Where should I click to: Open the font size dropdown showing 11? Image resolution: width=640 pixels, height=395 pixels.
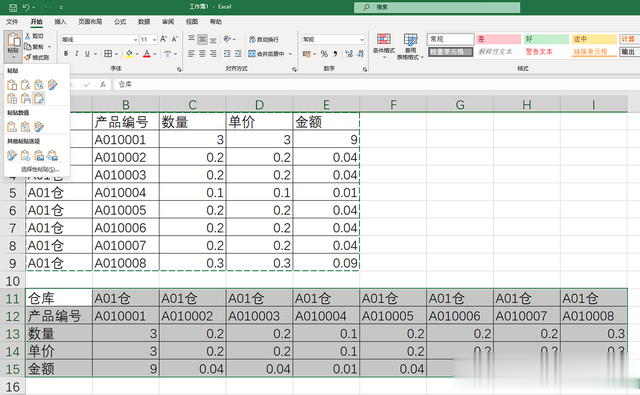point(155,40)
